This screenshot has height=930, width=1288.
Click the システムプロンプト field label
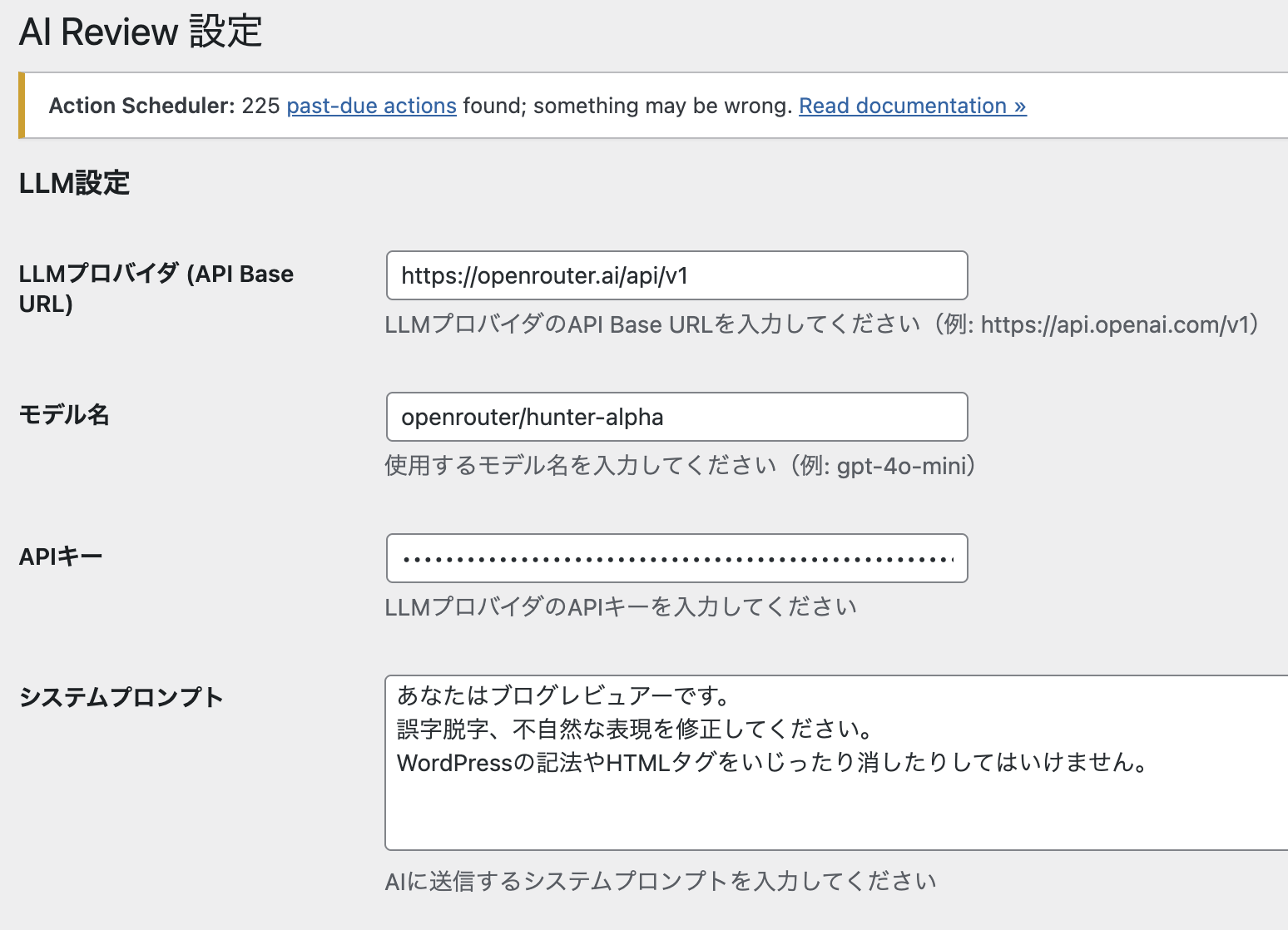point(121,697)
